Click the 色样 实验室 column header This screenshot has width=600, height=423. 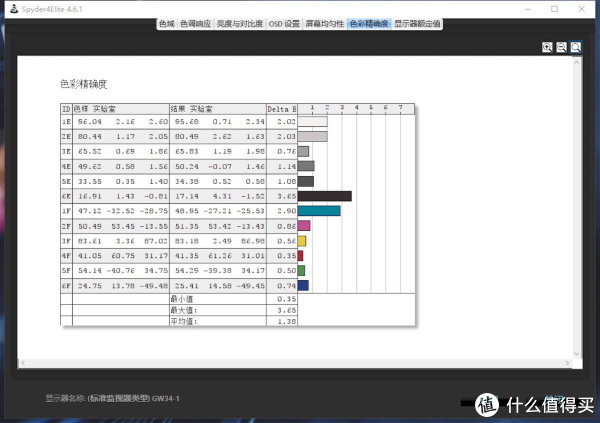[121, 109]
